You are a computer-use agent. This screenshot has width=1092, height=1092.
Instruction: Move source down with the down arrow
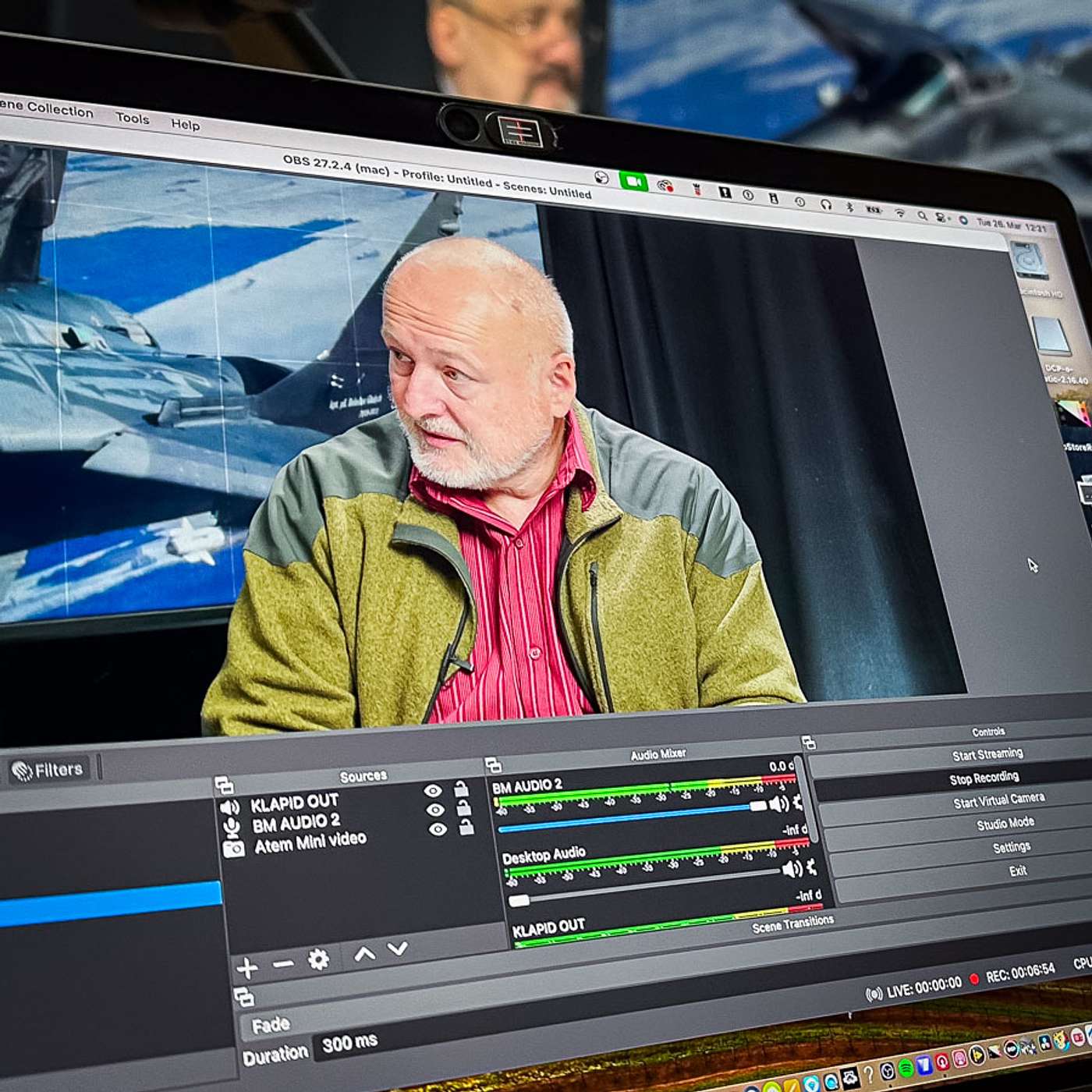[398, 948]
